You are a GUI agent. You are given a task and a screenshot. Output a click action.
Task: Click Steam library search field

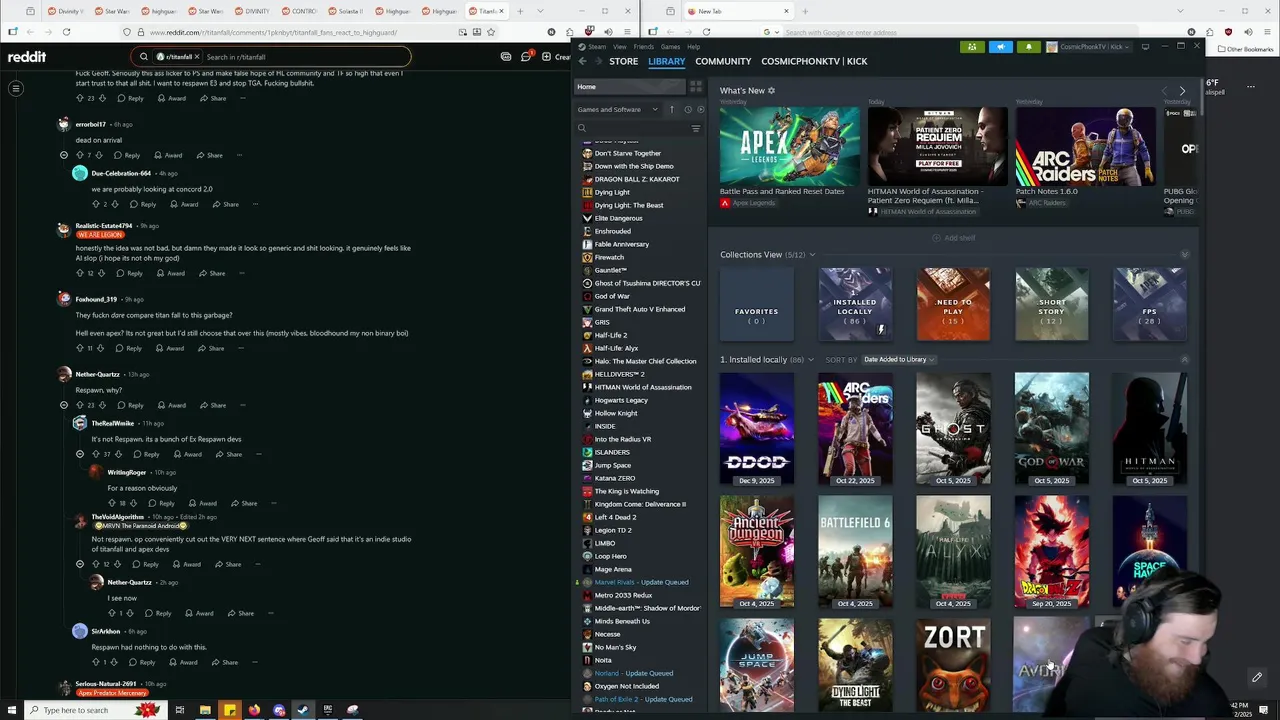(632, 128)
